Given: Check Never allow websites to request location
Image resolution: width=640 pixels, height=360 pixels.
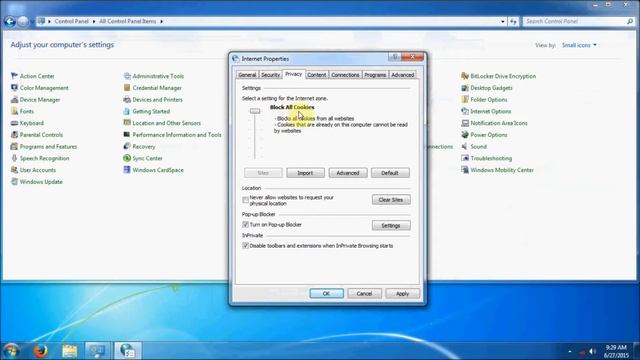Looking at the screenshot, I should (245, 200).
